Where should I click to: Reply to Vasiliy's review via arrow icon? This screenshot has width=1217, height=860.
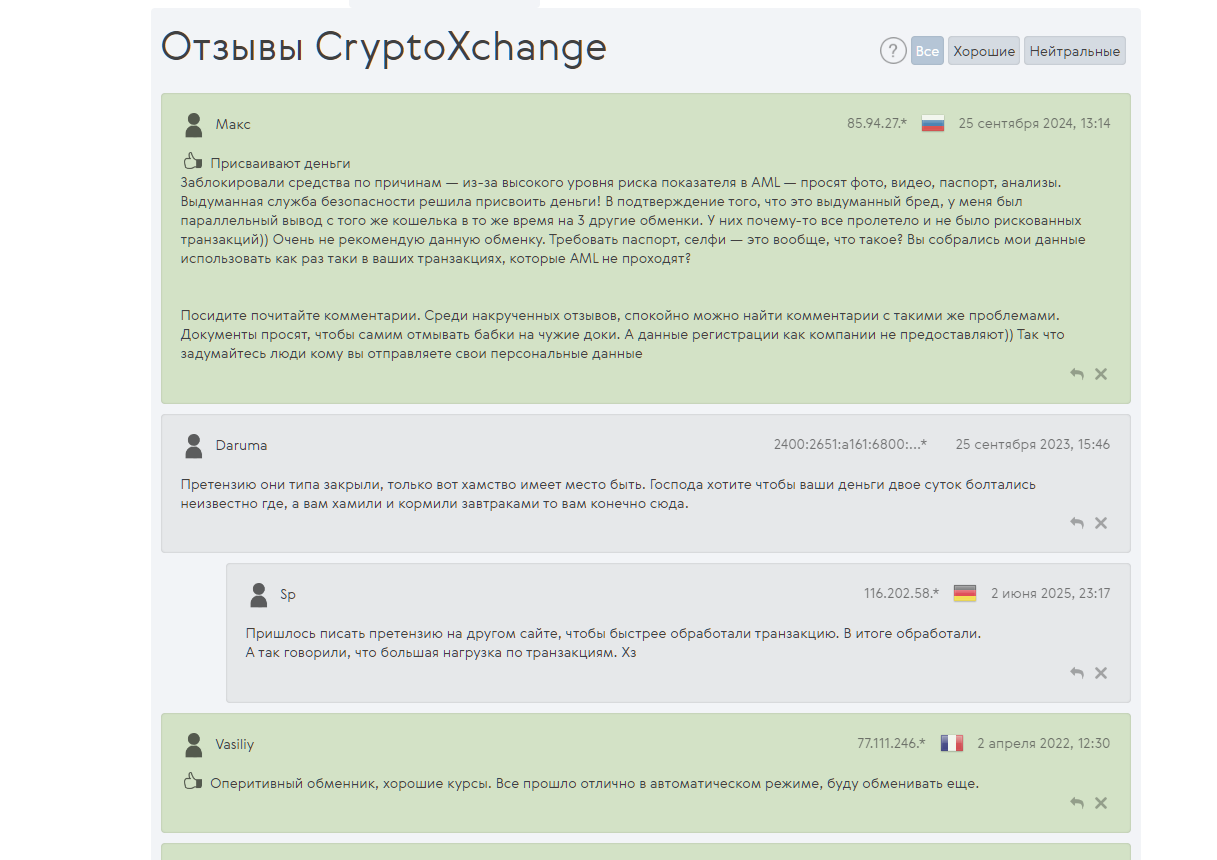click(1077, 803)
